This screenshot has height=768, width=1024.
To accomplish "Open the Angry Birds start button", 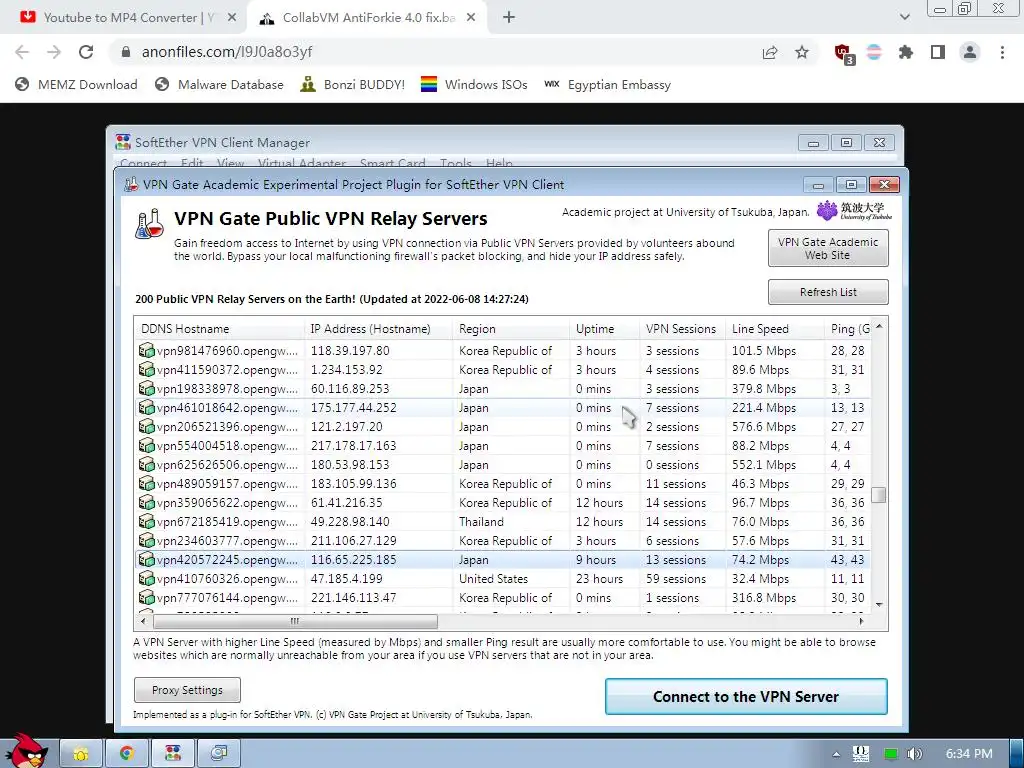I will (x=26, y=751).
